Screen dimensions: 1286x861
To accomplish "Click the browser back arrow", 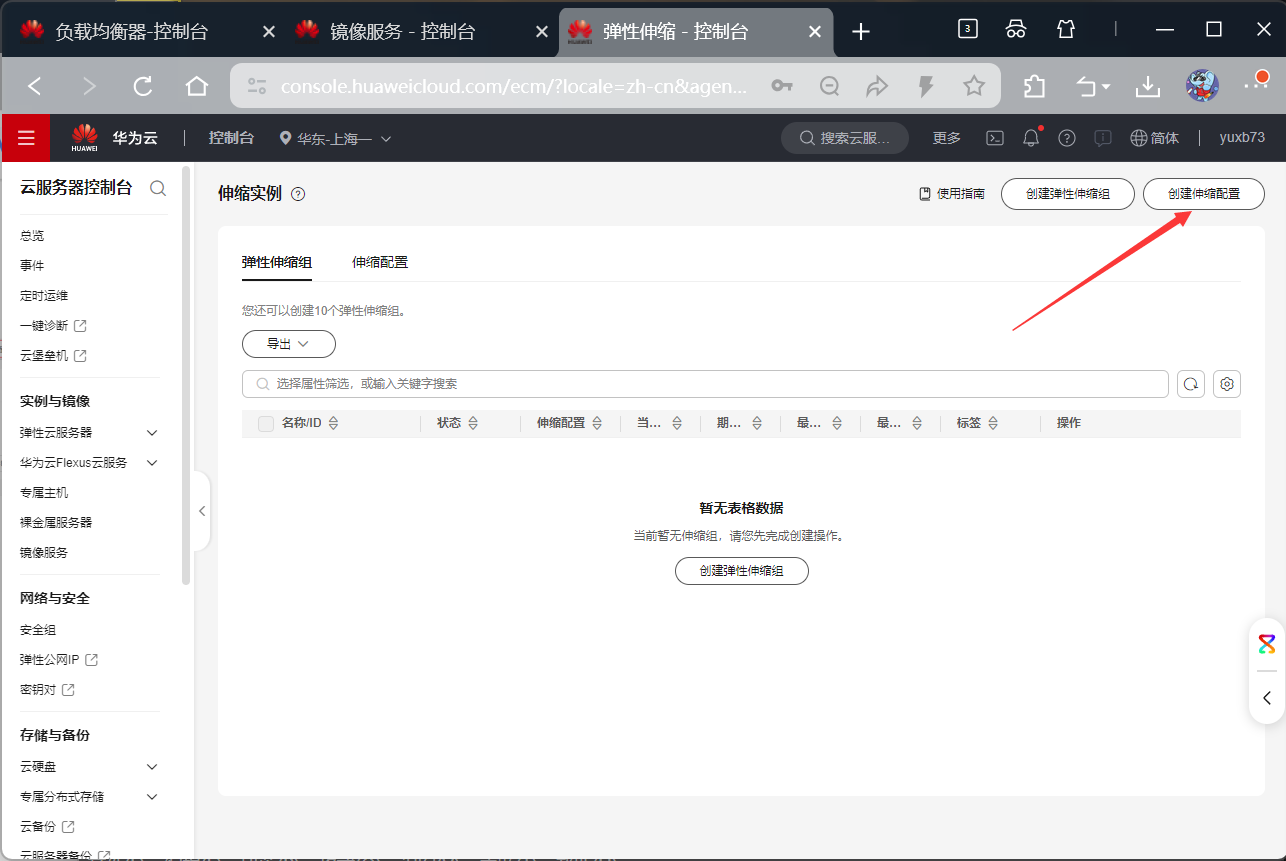I will [x=35, y=87].
